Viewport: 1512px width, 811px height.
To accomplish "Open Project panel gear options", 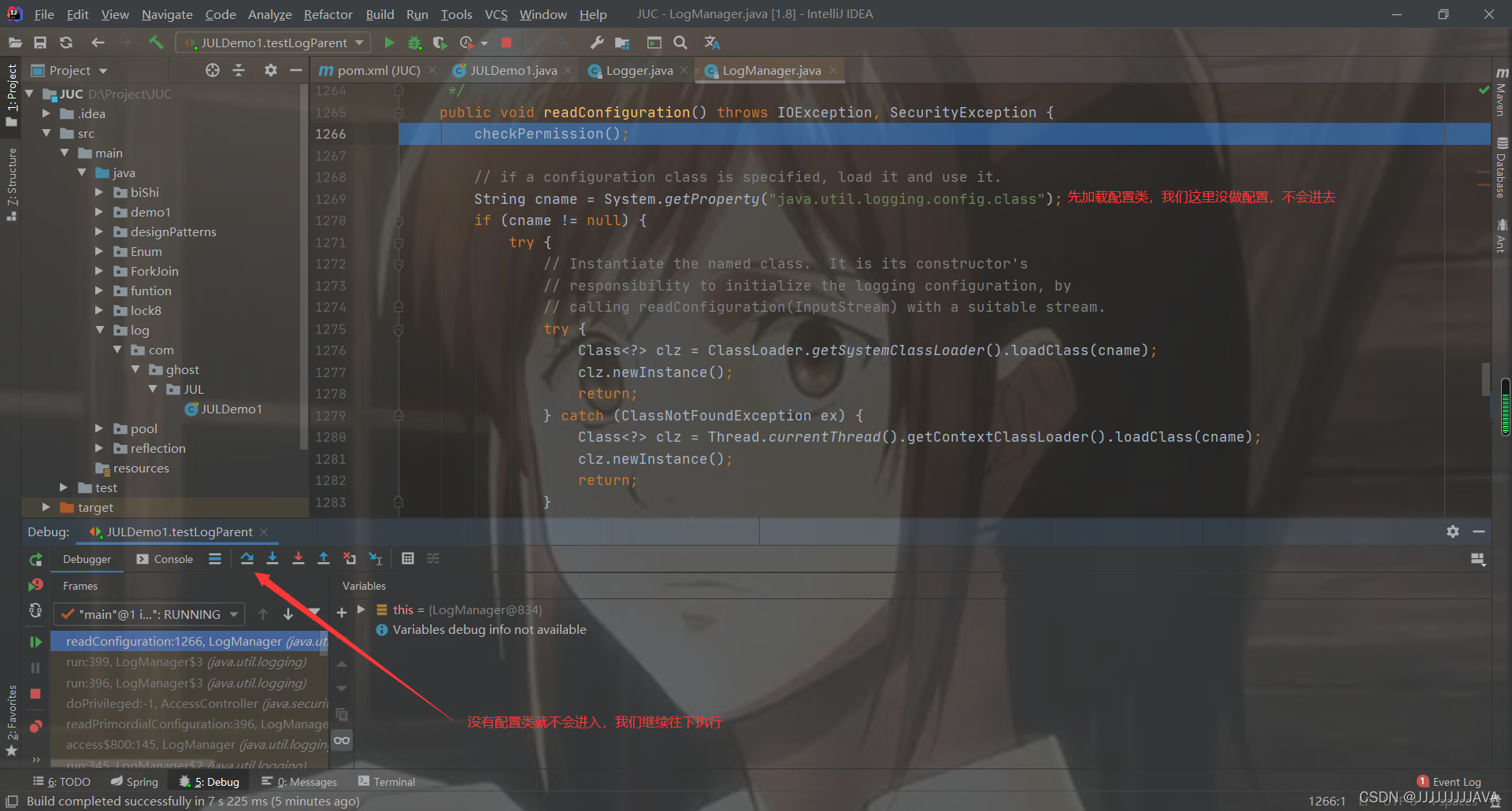I will tap(271, 70).
